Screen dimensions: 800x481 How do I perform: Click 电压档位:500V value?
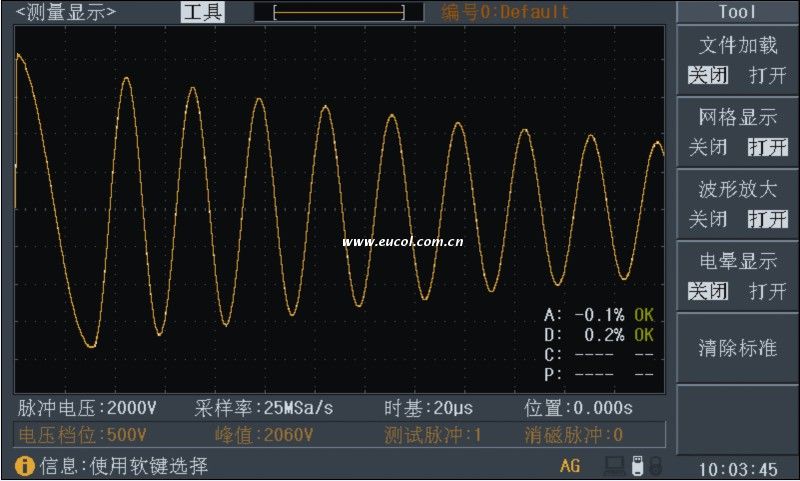(x=82, y=435)
